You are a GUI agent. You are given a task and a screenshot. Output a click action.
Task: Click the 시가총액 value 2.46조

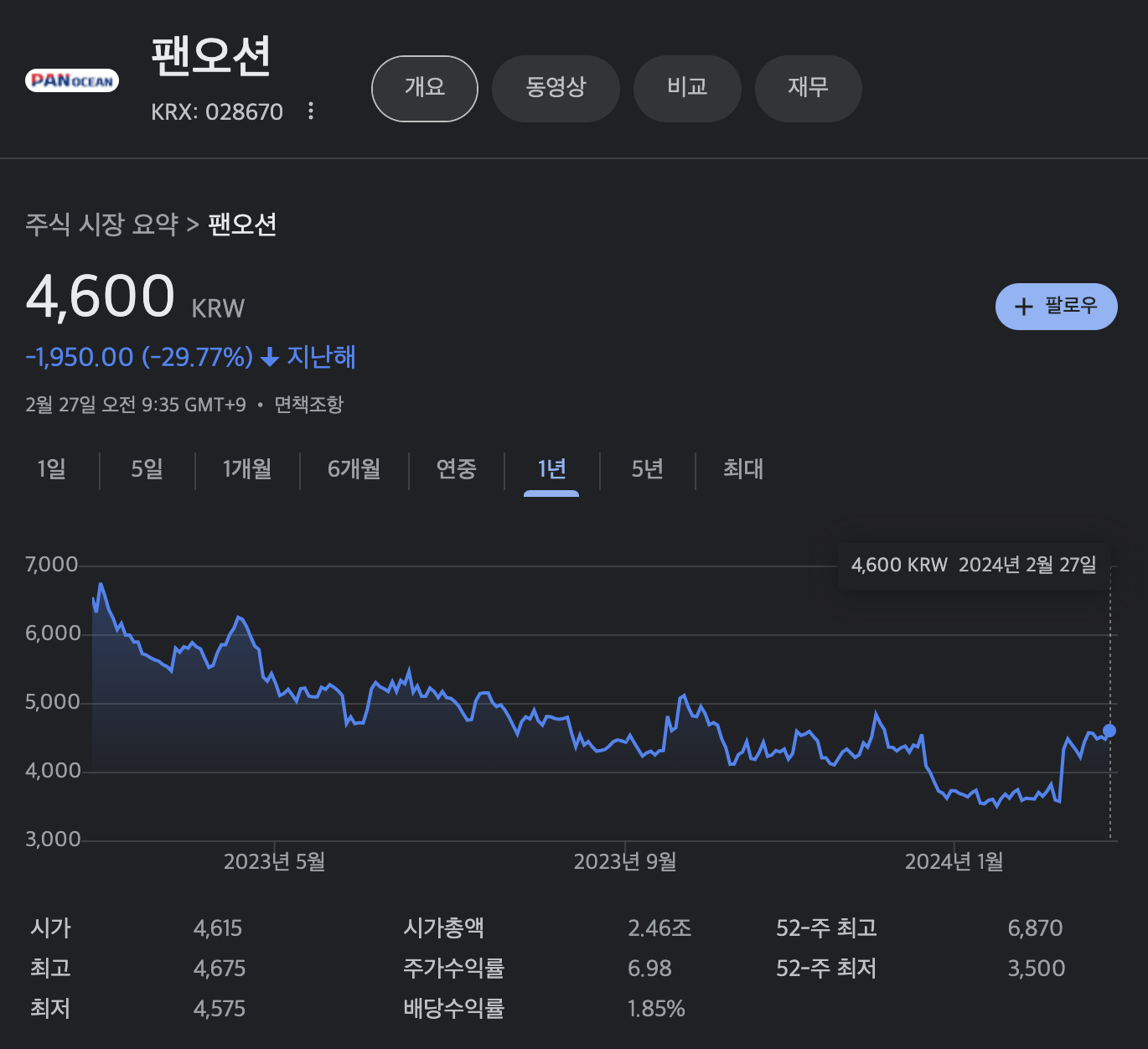659,928
